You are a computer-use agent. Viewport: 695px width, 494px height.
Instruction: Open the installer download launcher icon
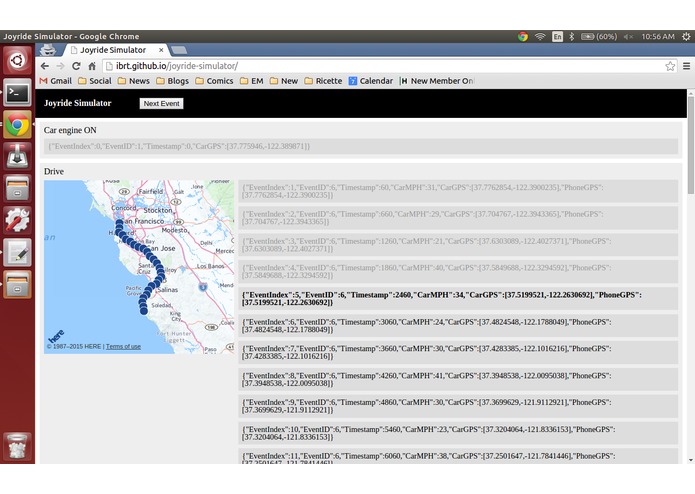[17, 156]
